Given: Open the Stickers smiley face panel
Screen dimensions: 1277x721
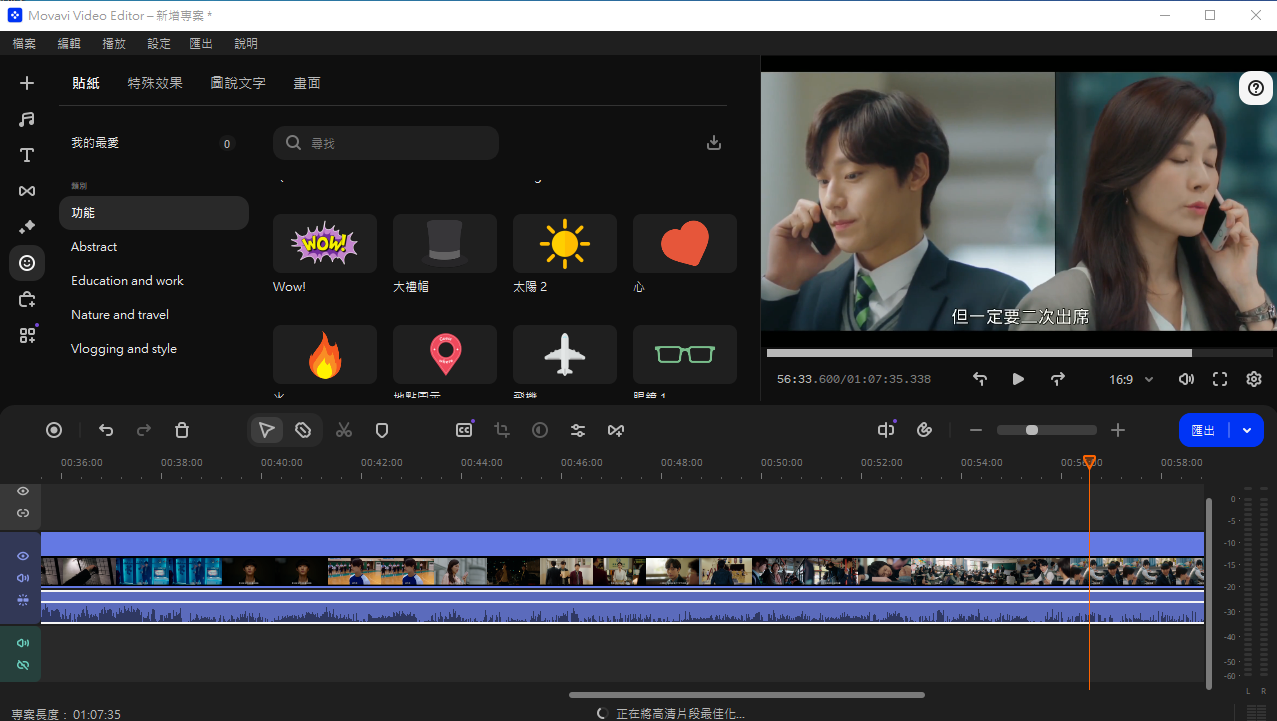Looking at the screenshot, I should point(27,263).
